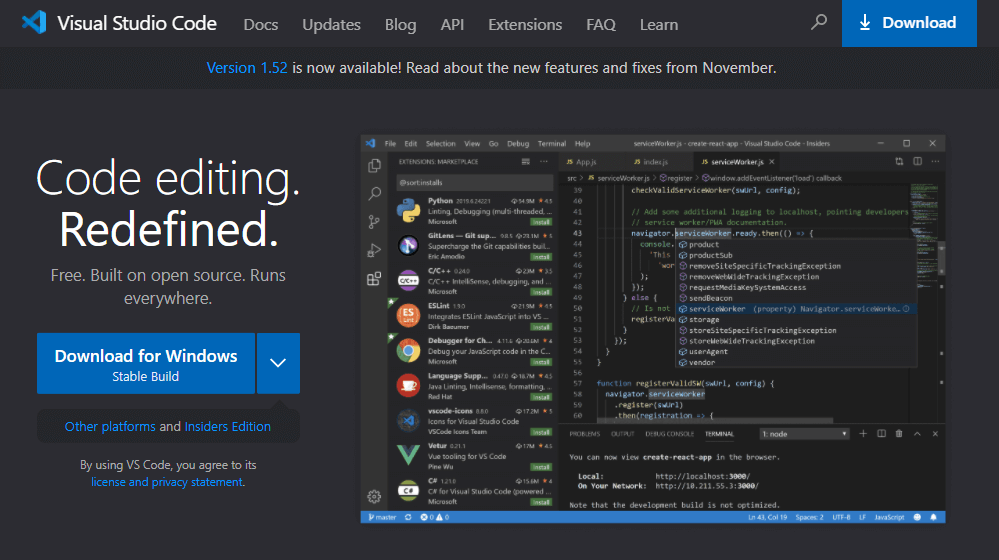Image resolution: width=999 pixels, height=560 pixels.
Task: Click the Visual Studio Code logo icon
Action: pos(34,22)
